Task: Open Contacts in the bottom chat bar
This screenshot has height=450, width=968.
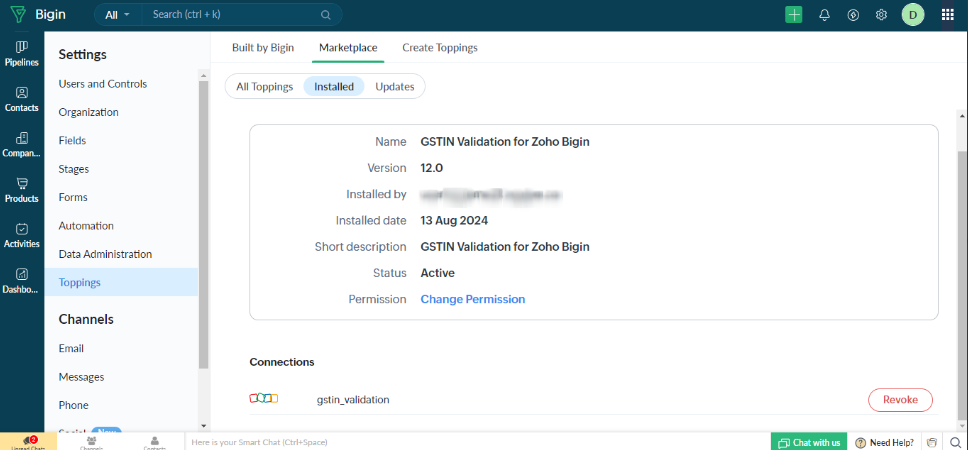Action: pos(154,442)
